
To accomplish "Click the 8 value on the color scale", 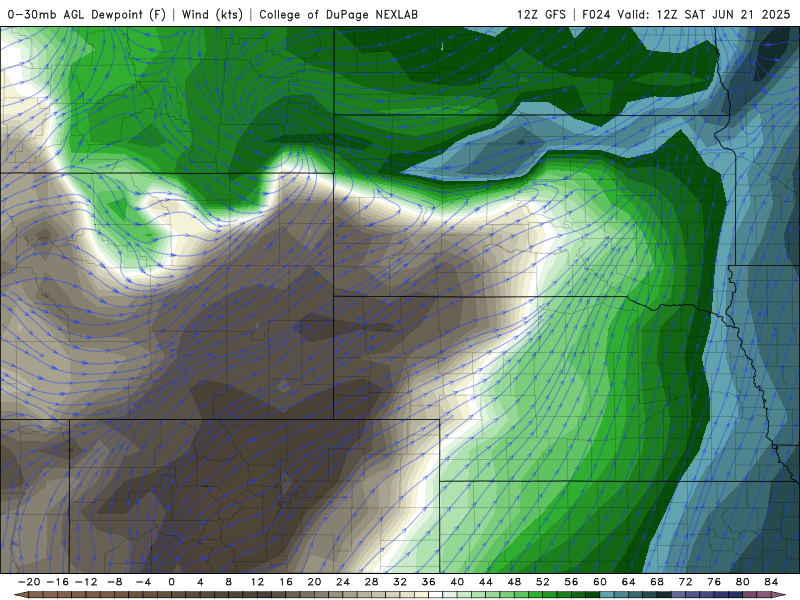I will tap(229, 582).
